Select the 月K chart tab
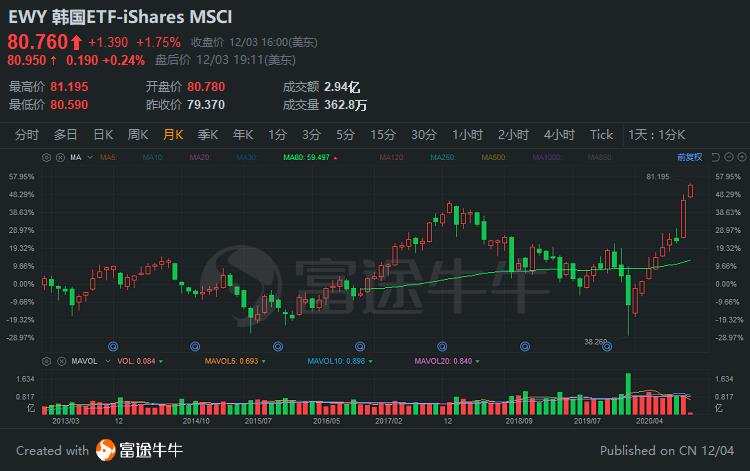The image size is (750, 471). pyautogui.click(x=173, y=135)
